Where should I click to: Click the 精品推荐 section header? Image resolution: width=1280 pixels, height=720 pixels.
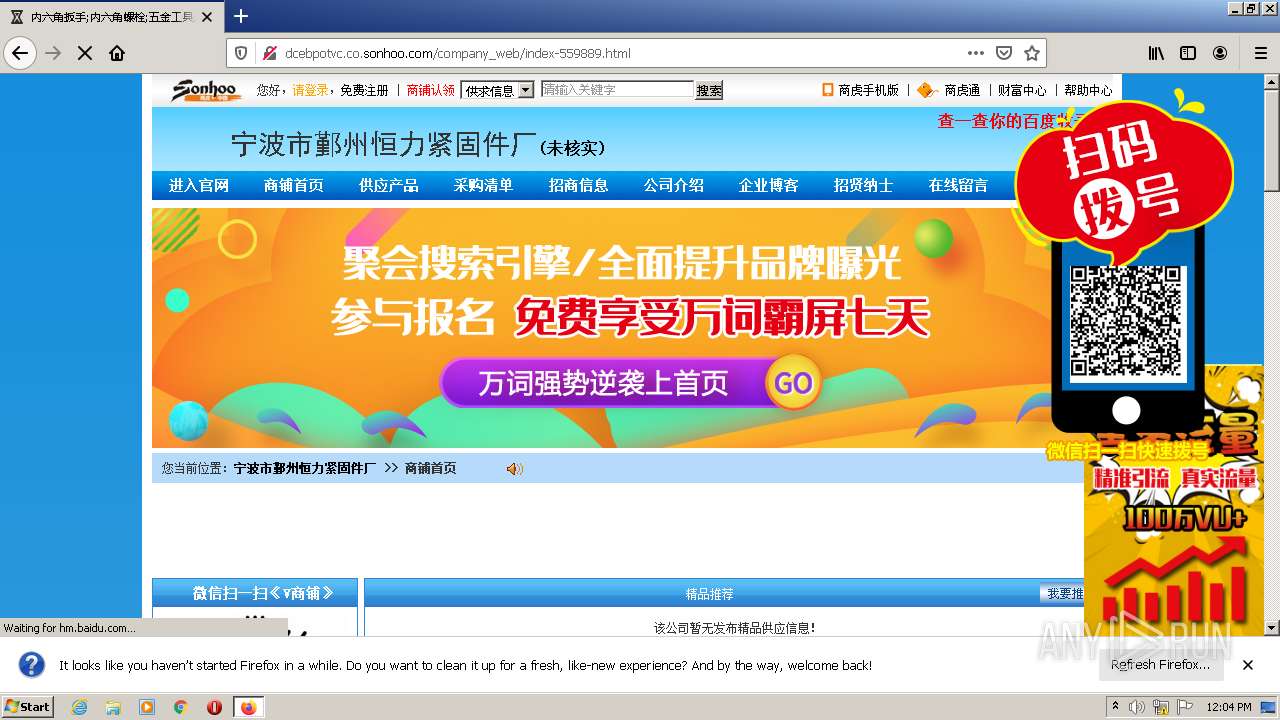click(709, 594)
